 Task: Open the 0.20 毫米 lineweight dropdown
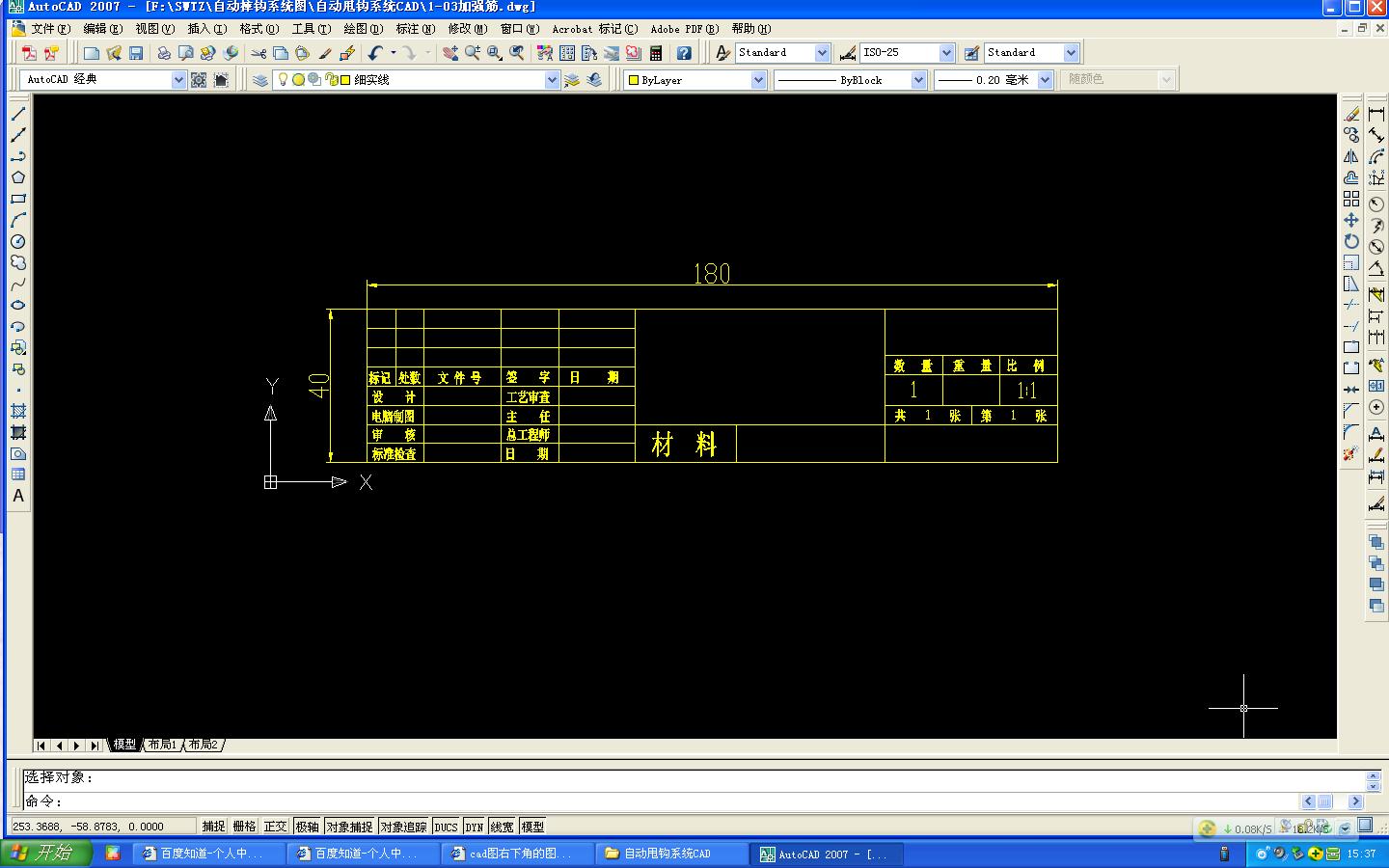pos(1045,80)
